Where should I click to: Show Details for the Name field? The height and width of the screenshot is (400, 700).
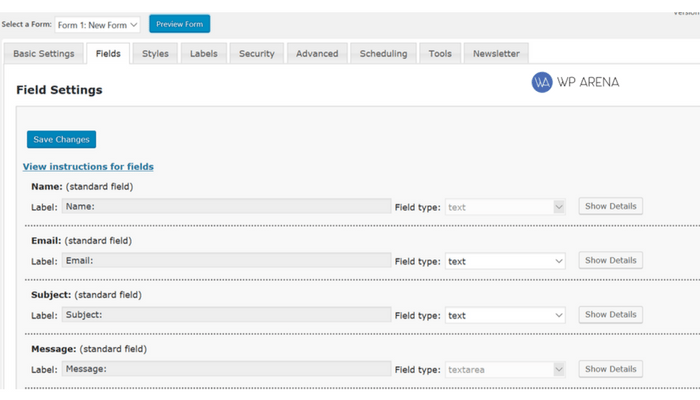click(611, 206)
